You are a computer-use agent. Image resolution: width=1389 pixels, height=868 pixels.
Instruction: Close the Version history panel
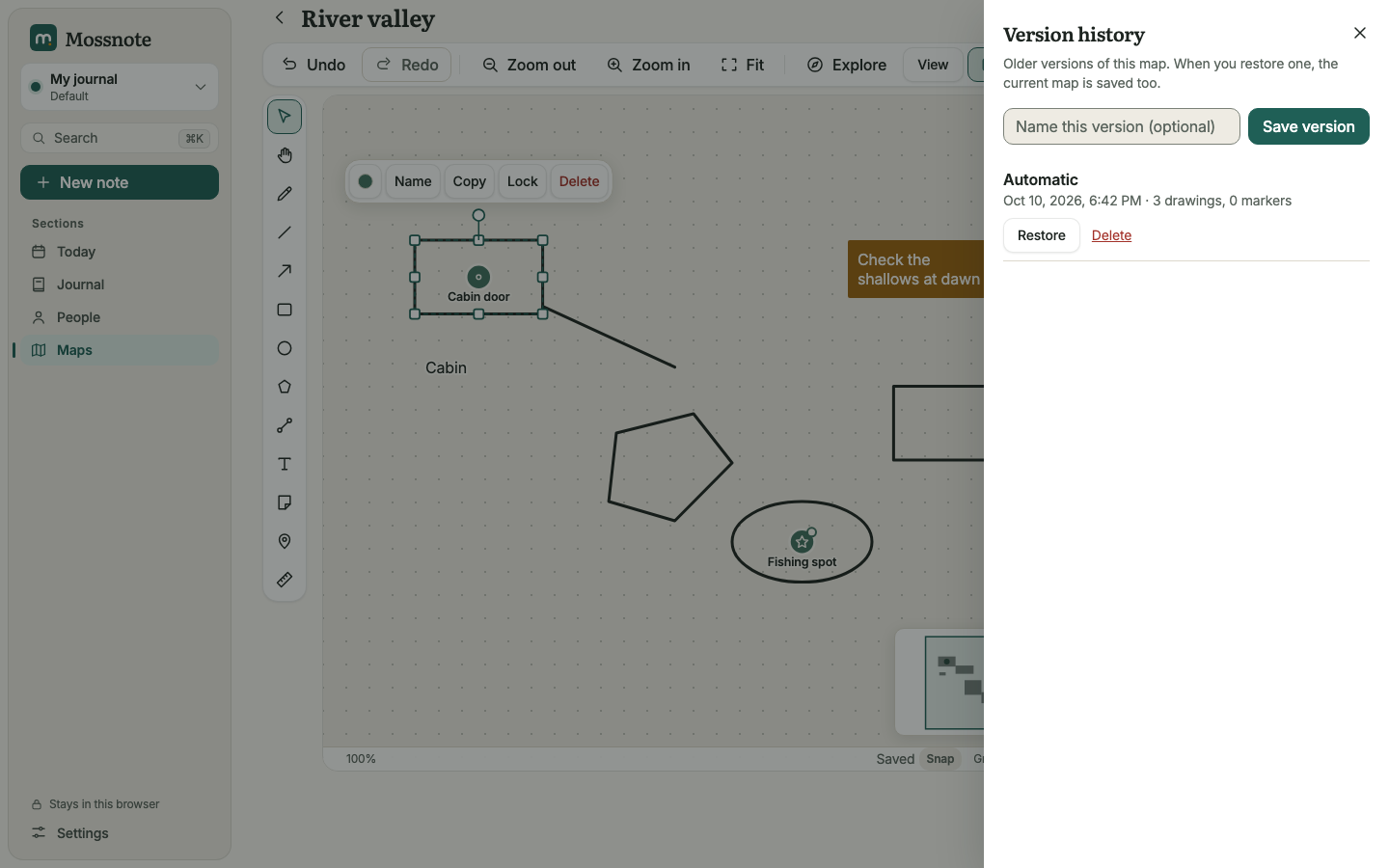pyautogui.click(x=1360, y=34)
